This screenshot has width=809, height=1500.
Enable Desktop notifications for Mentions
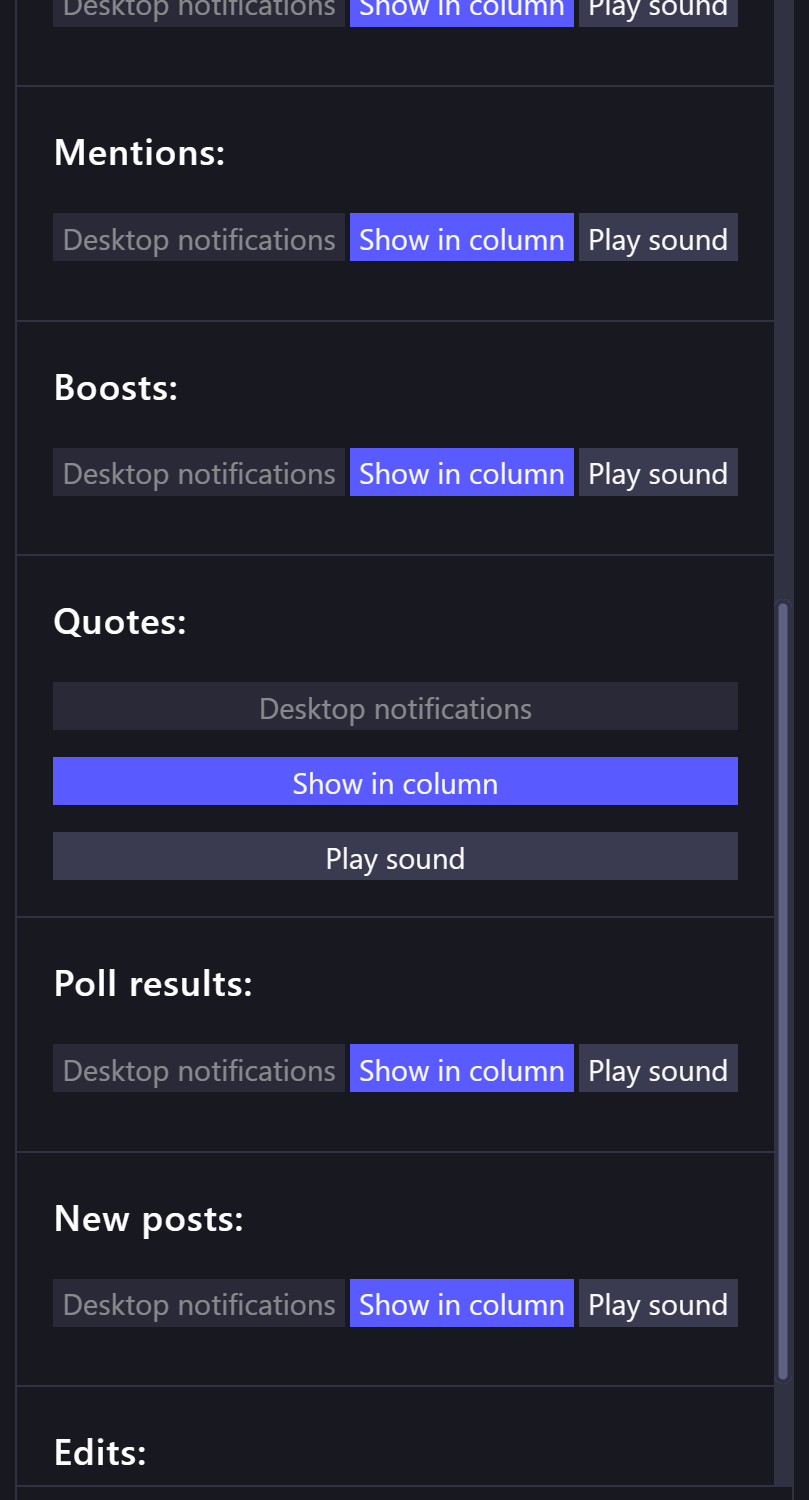click(x=199, y=238)
